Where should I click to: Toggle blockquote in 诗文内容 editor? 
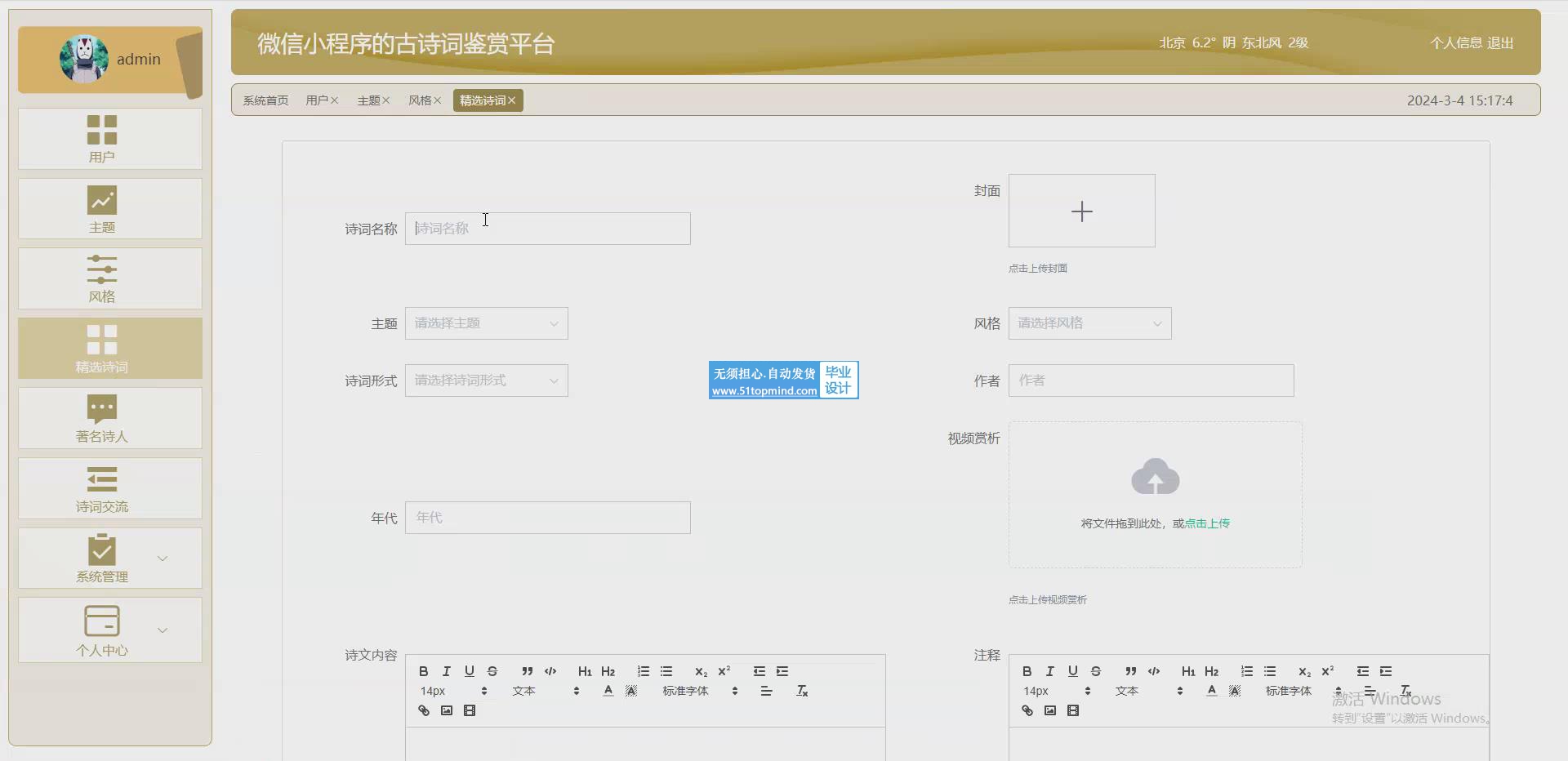tap(527, 671)
